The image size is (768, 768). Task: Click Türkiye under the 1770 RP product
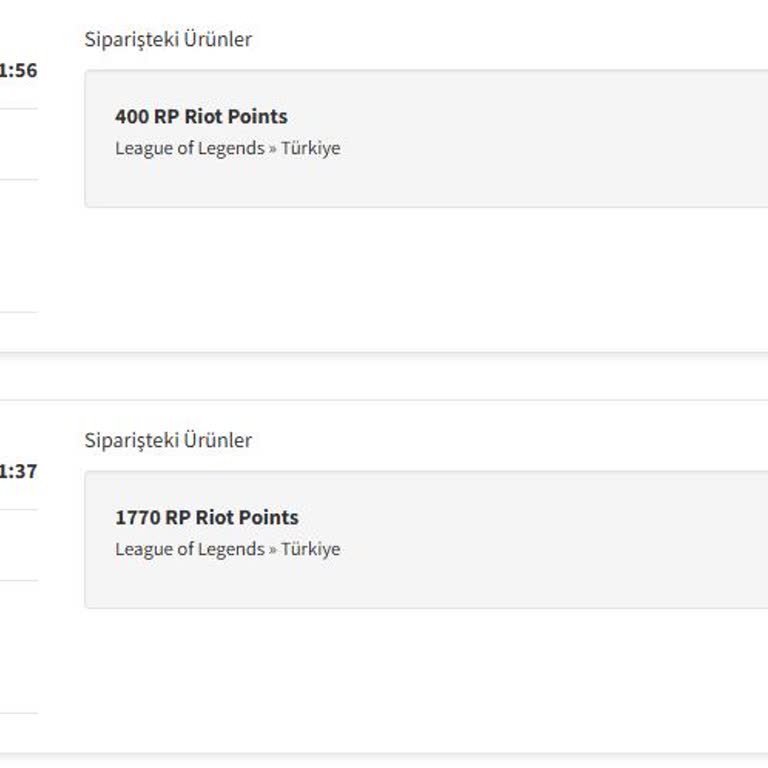point(310,550)
